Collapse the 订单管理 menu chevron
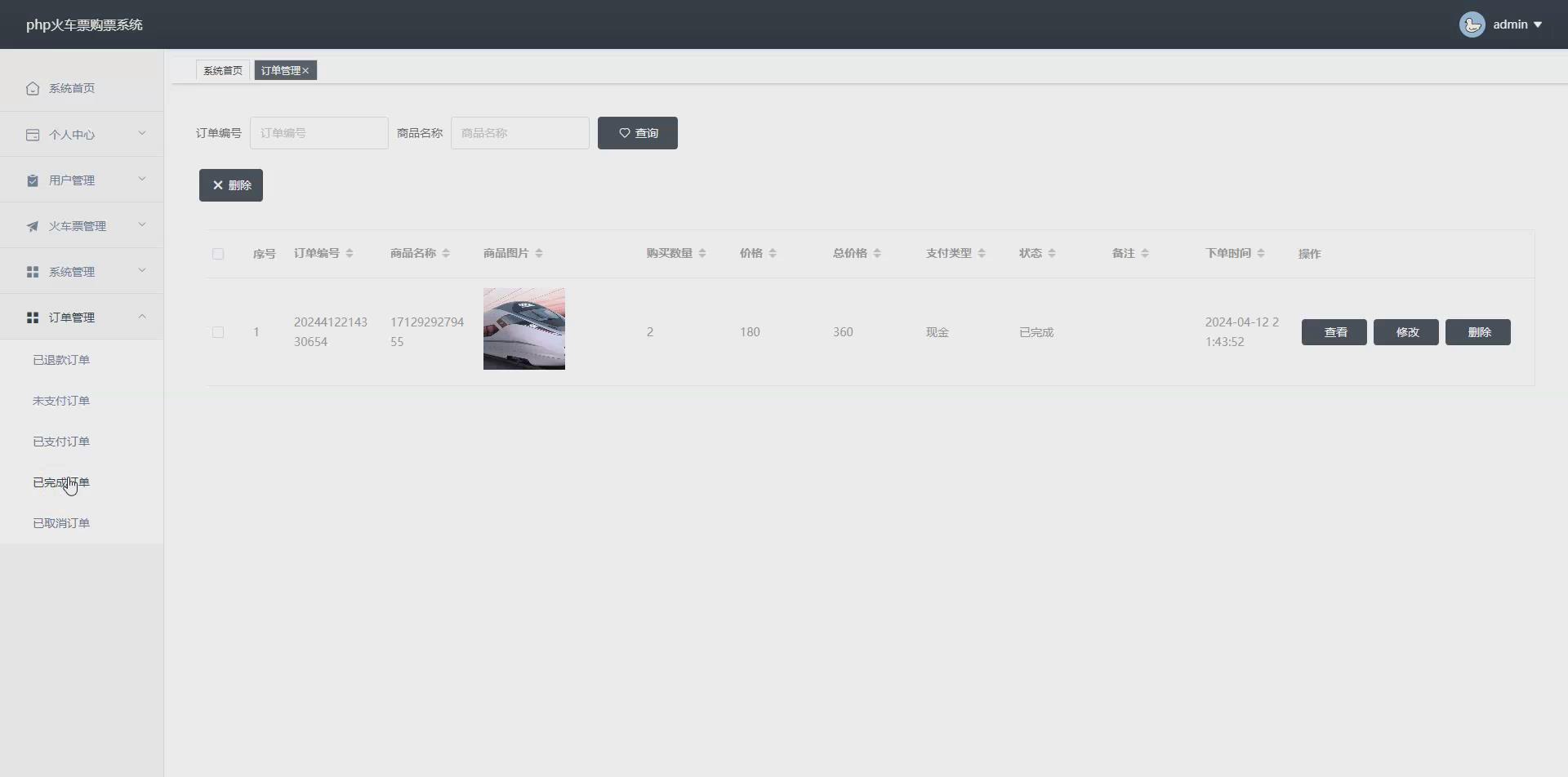This screenshot has height=777, width=1568. pyautogui.click(x=142, y=316)
